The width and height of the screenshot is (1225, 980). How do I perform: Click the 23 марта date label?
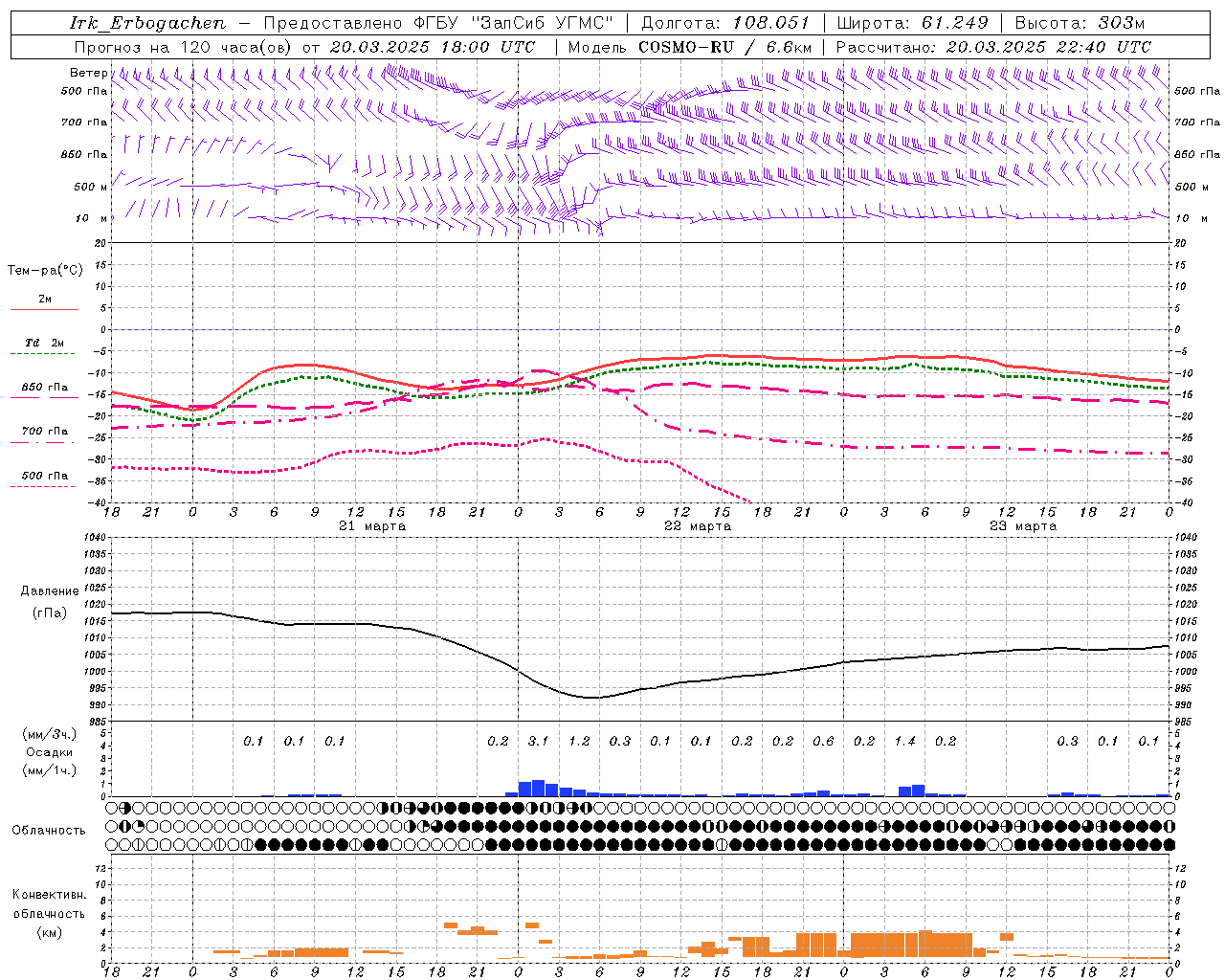(x=1023, y=525)
